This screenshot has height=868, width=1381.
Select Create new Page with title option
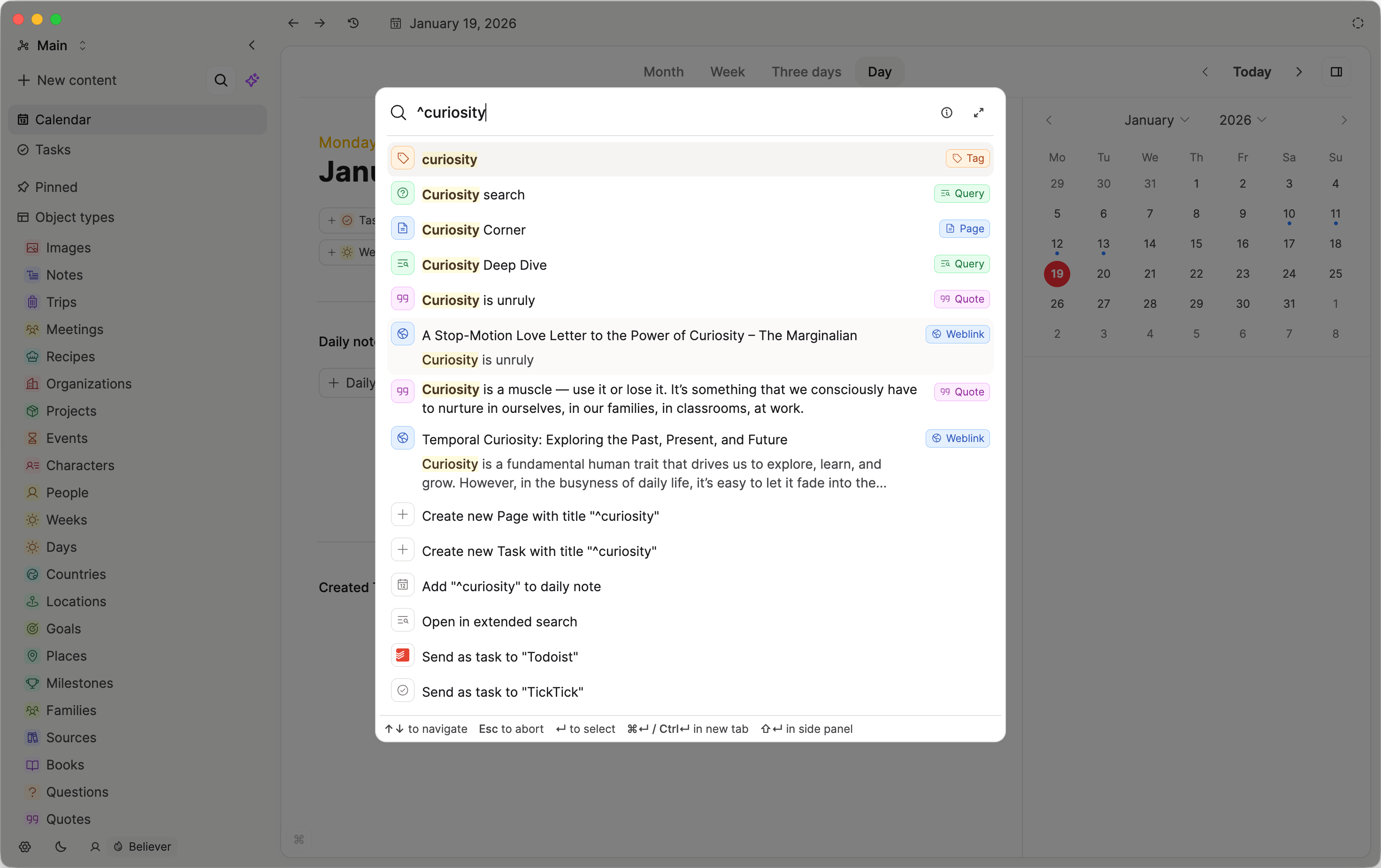(x=540, y=516)
